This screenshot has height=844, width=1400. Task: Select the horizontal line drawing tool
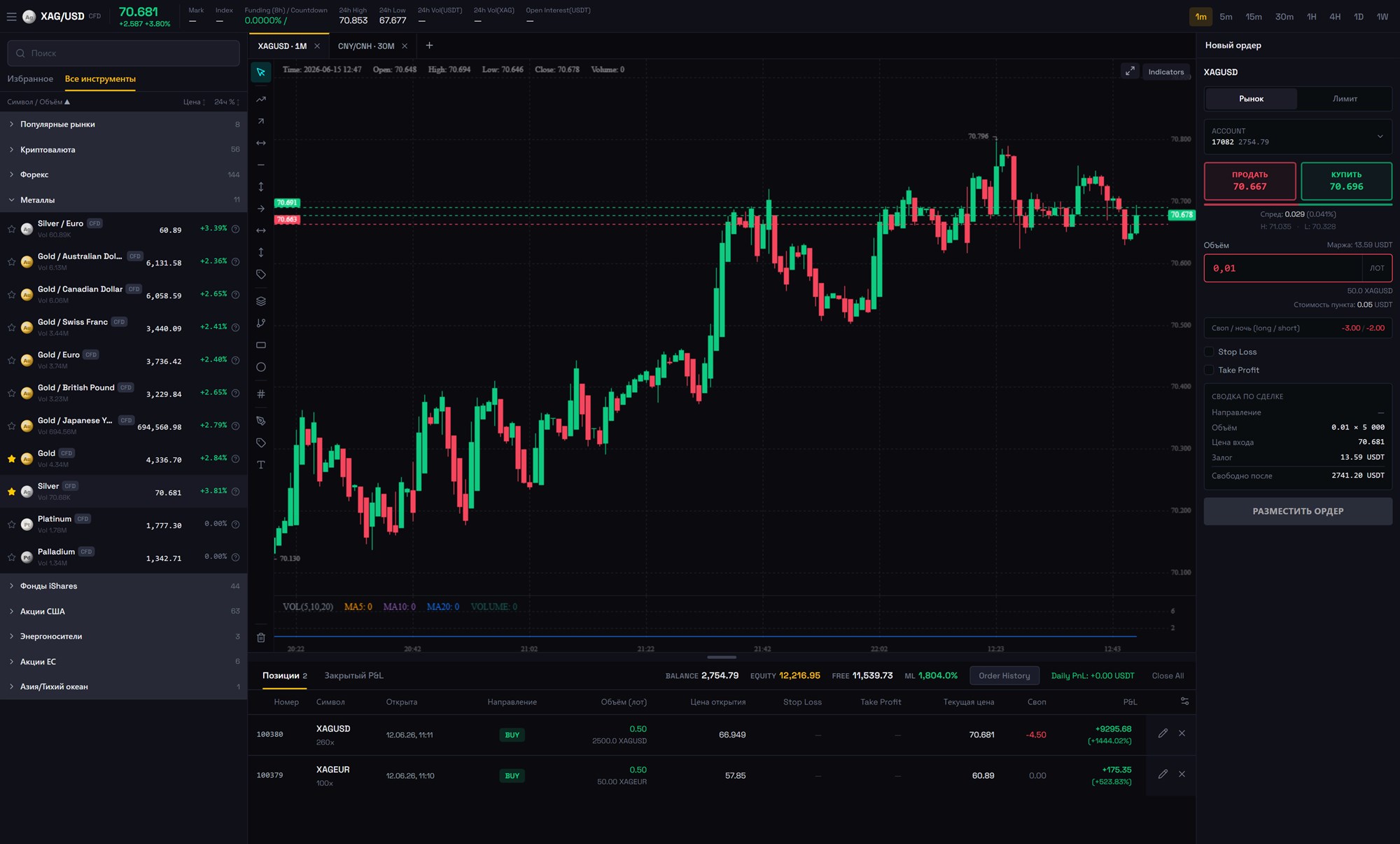[x=261, y=165]
